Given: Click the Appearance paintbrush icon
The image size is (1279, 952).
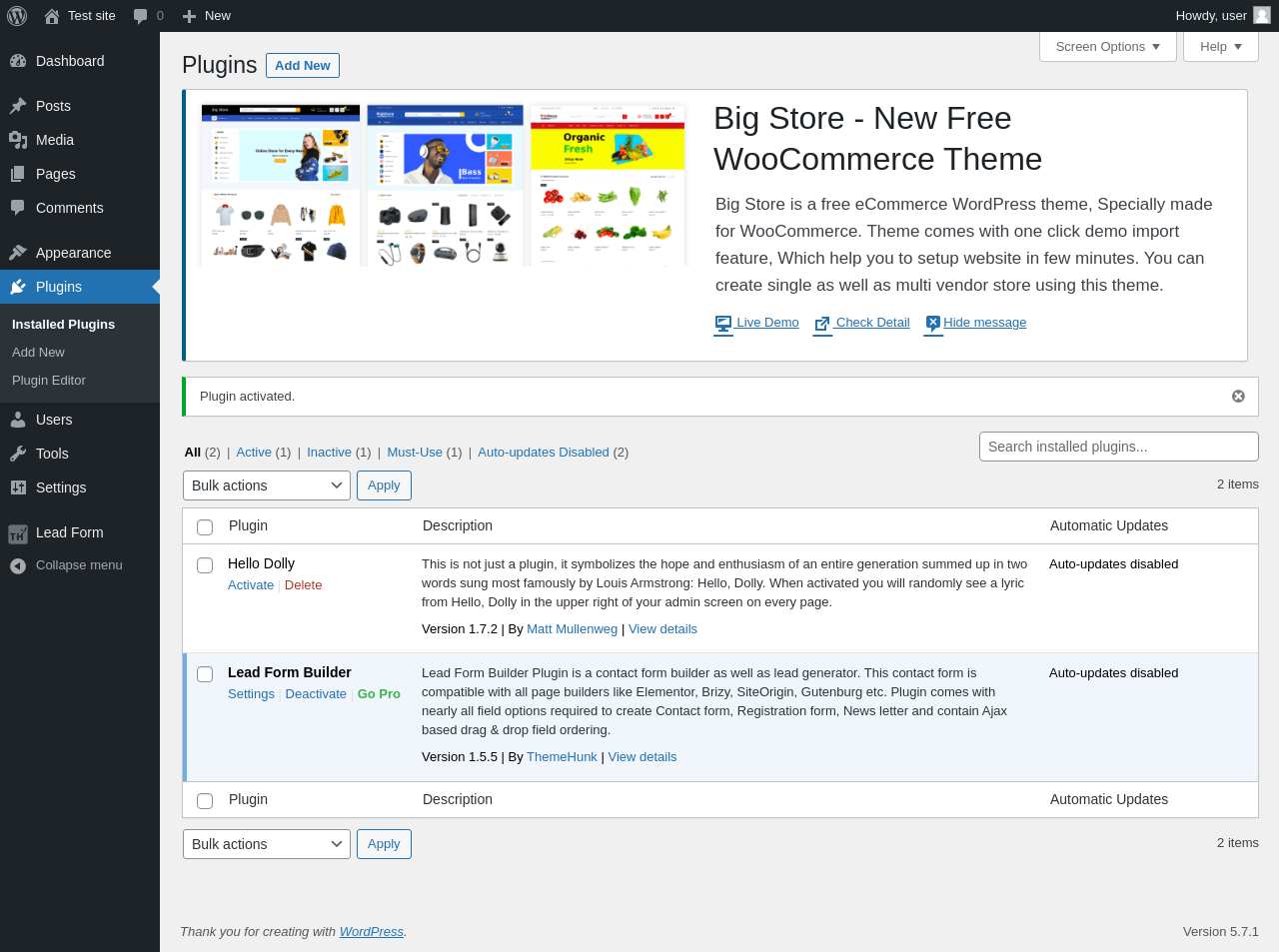Looking at the screenshot, I should pos(18,253).
